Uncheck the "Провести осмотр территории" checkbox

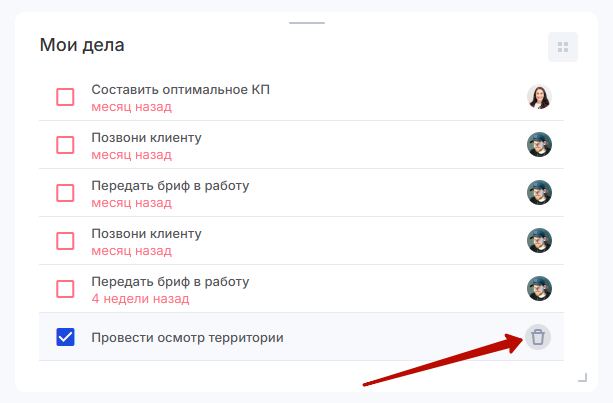pyautogui.click(x=65, y=337)
